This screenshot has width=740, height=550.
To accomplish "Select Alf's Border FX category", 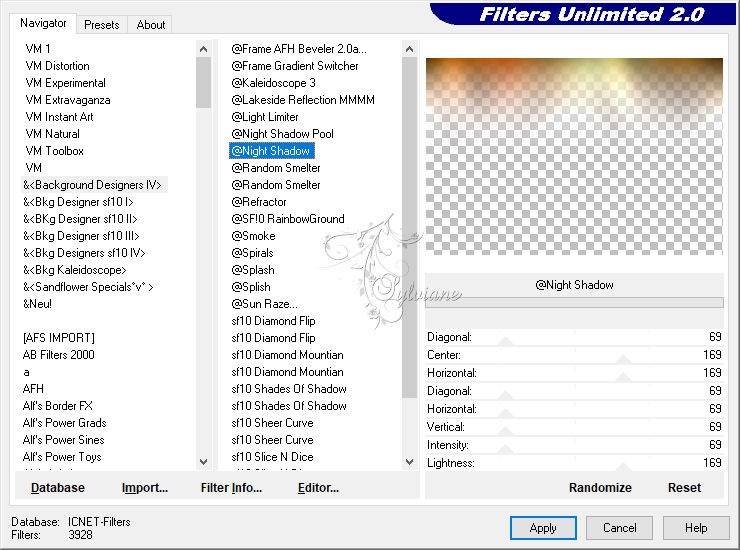I will (58, 406).
